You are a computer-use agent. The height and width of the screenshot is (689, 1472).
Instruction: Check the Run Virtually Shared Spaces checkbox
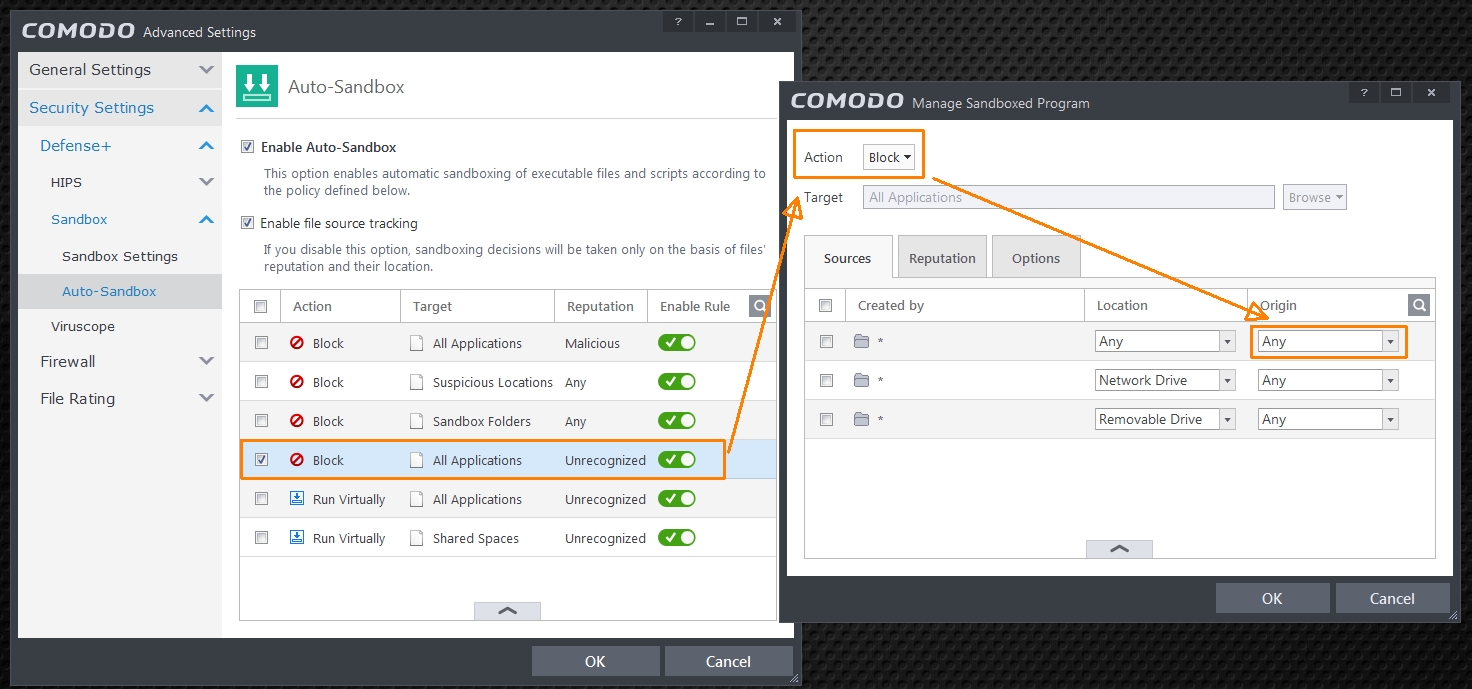[x=261, y=538]
